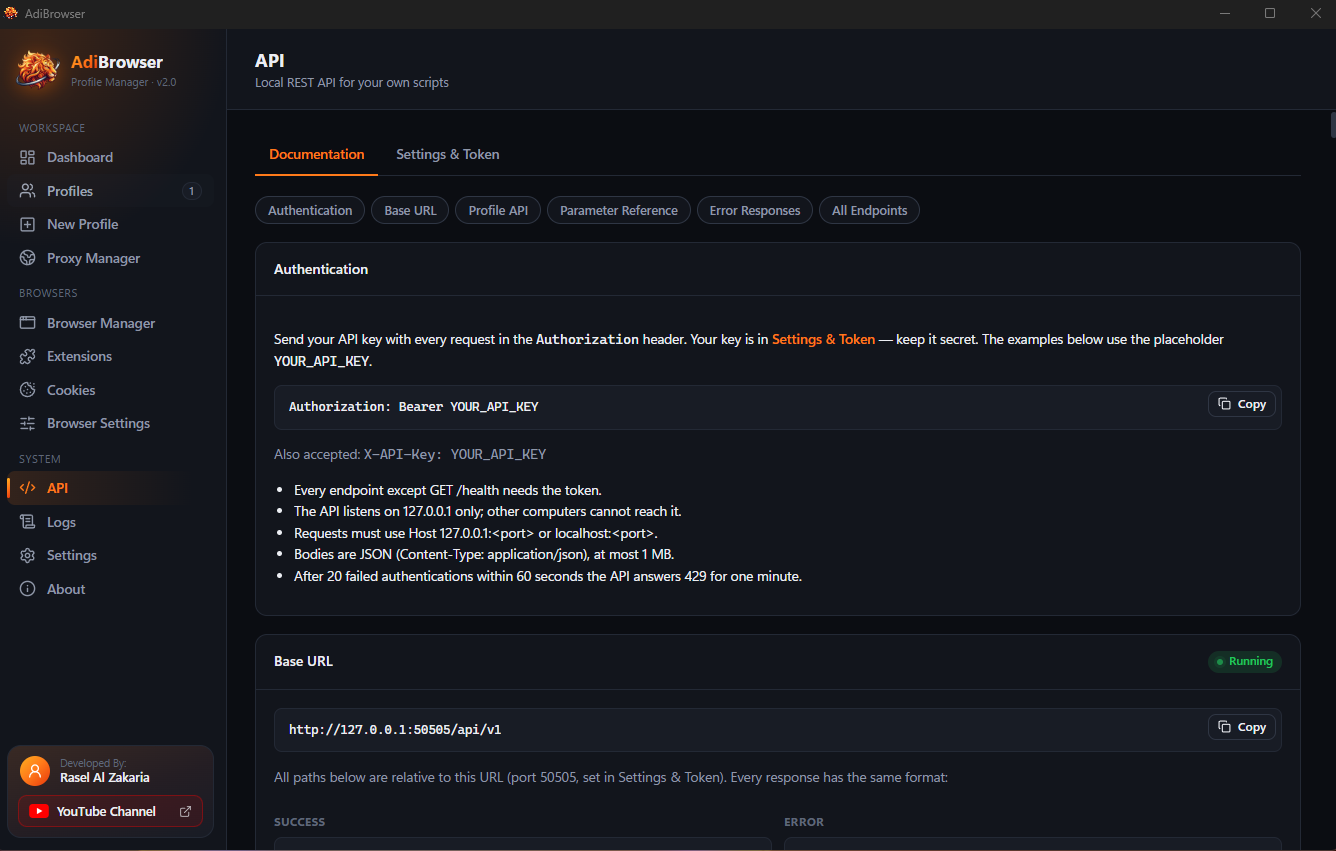Viewport: 1336px width, 851px height.
Task: Click the AdiBrowser dragon logo in the sidebar
Action: [x=38, y=70]
